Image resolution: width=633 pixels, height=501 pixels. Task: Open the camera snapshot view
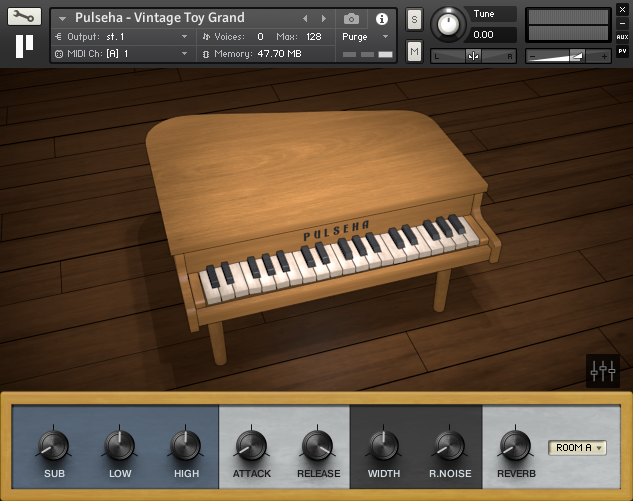pos(351,19)
